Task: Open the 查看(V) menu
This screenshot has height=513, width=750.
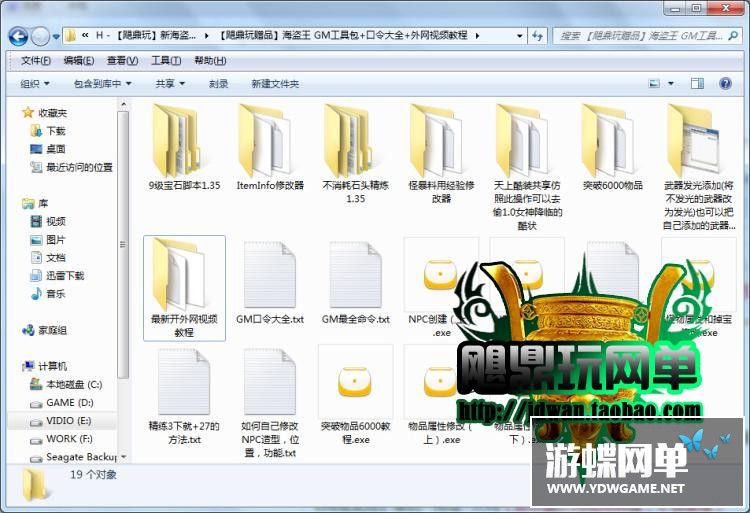Action: (122, 61)
